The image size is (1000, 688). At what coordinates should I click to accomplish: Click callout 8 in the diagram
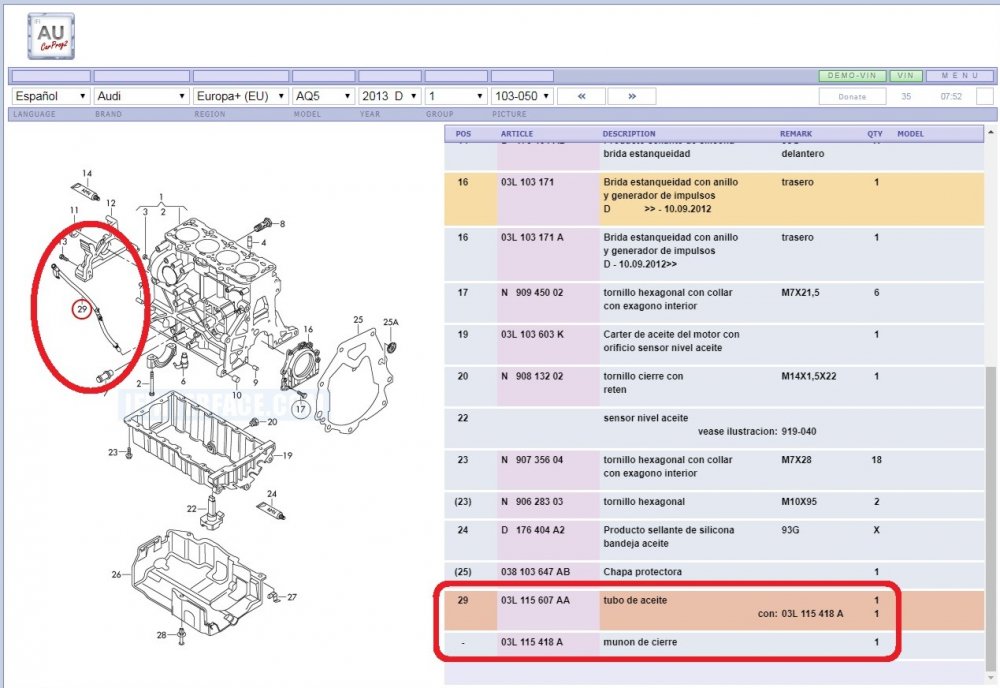pos(283,224)
